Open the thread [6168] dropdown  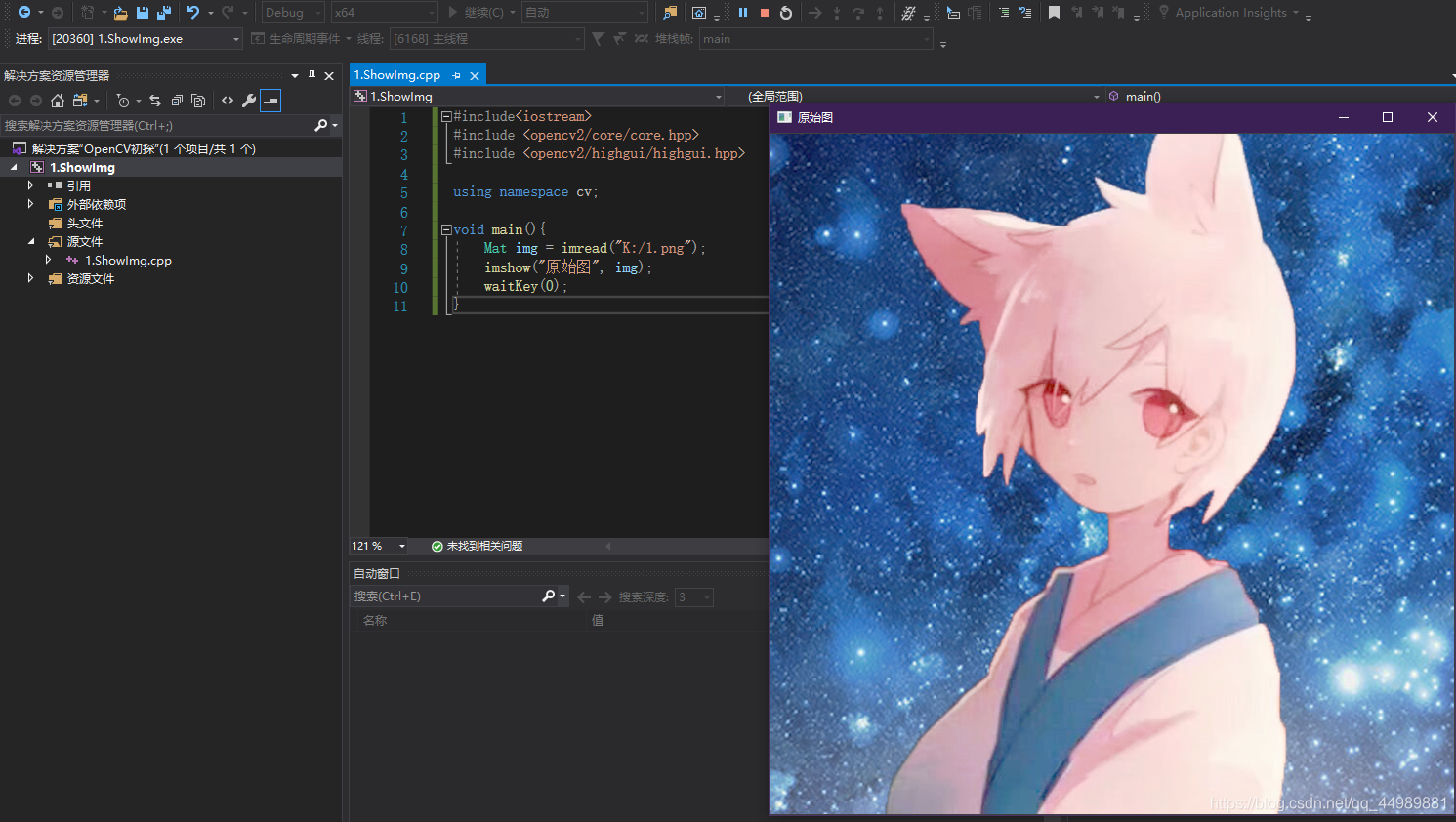tap(486, 39)
